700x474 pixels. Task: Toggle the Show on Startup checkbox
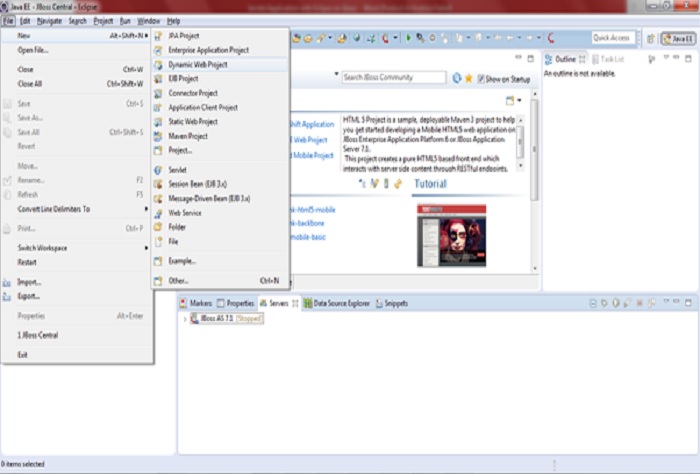click(480, 79)
